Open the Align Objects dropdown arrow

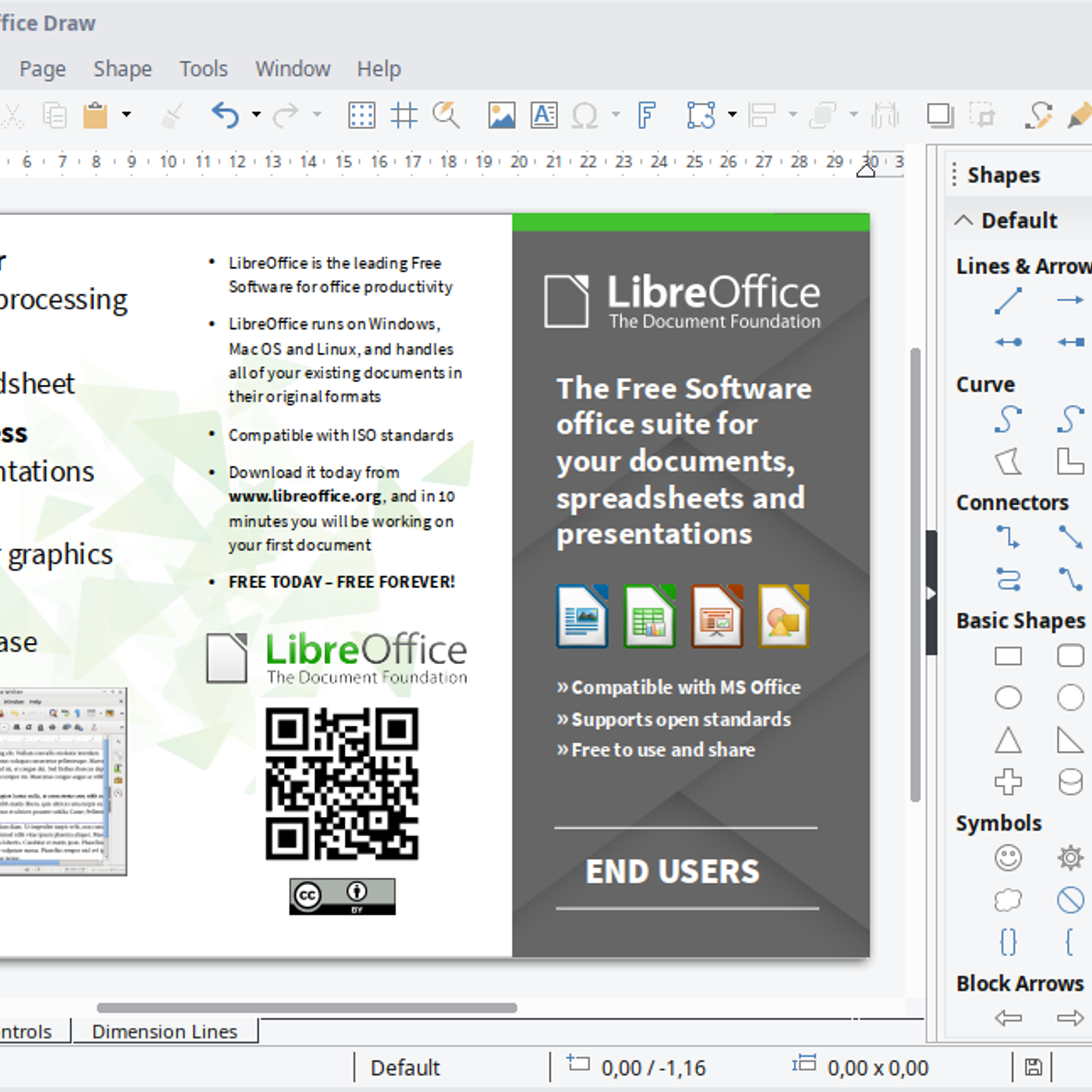(x=793, y=115)
